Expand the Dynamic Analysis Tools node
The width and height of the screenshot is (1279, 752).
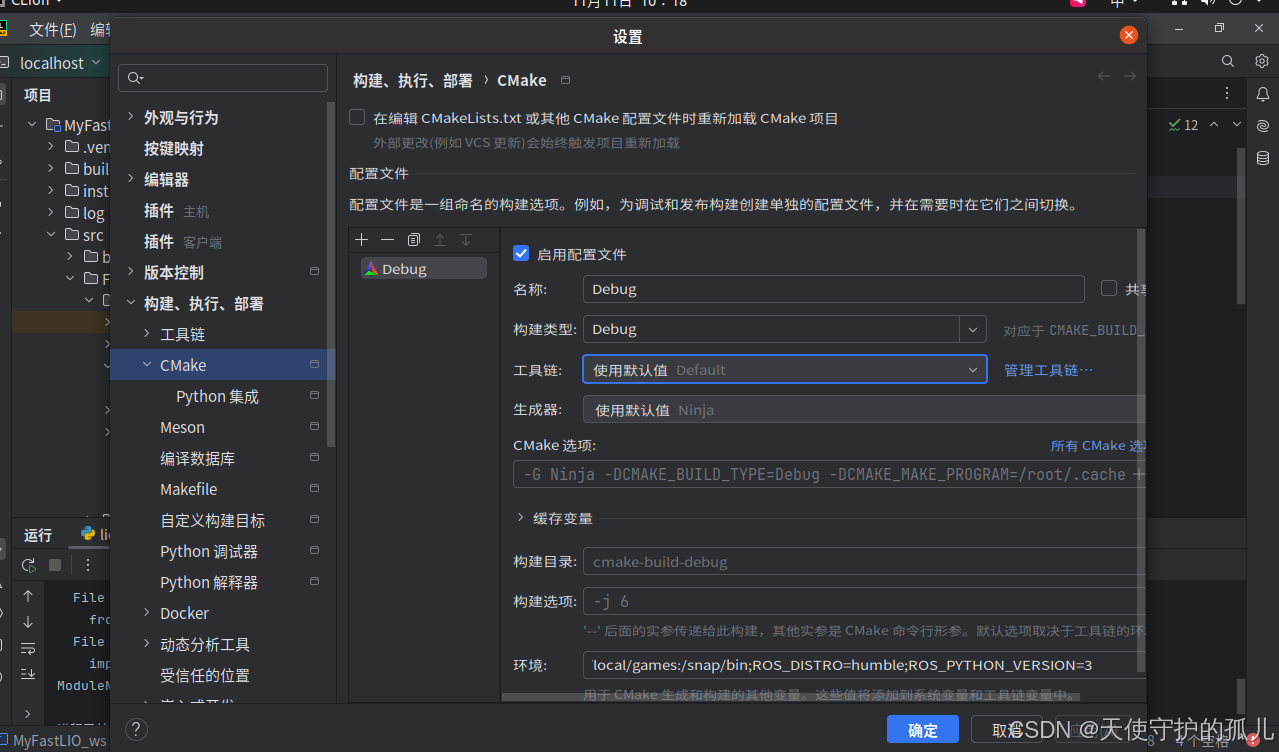(147, 644)
